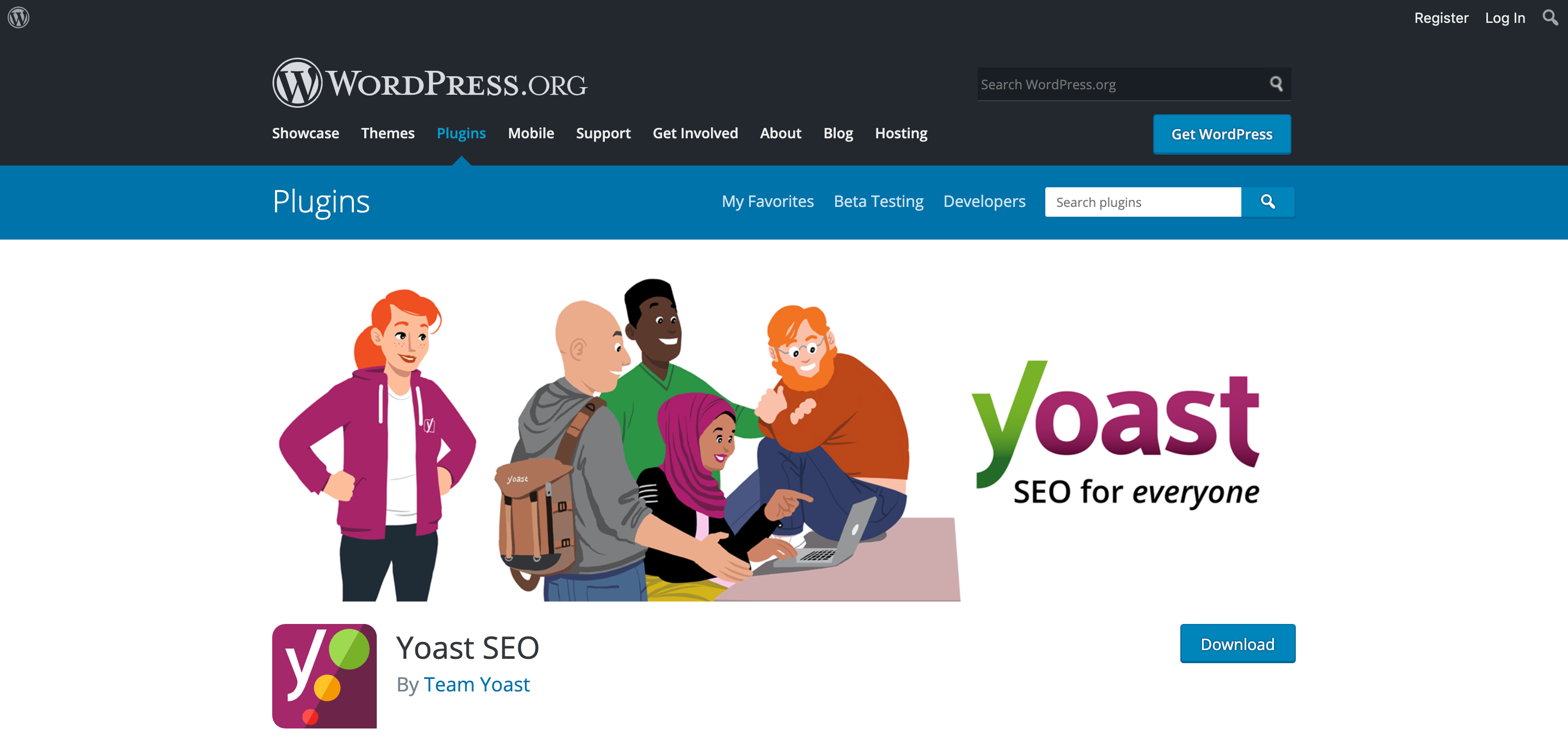1568x747 pixels.
Task: Click the Log In link
Action: tap(1505, 17)
